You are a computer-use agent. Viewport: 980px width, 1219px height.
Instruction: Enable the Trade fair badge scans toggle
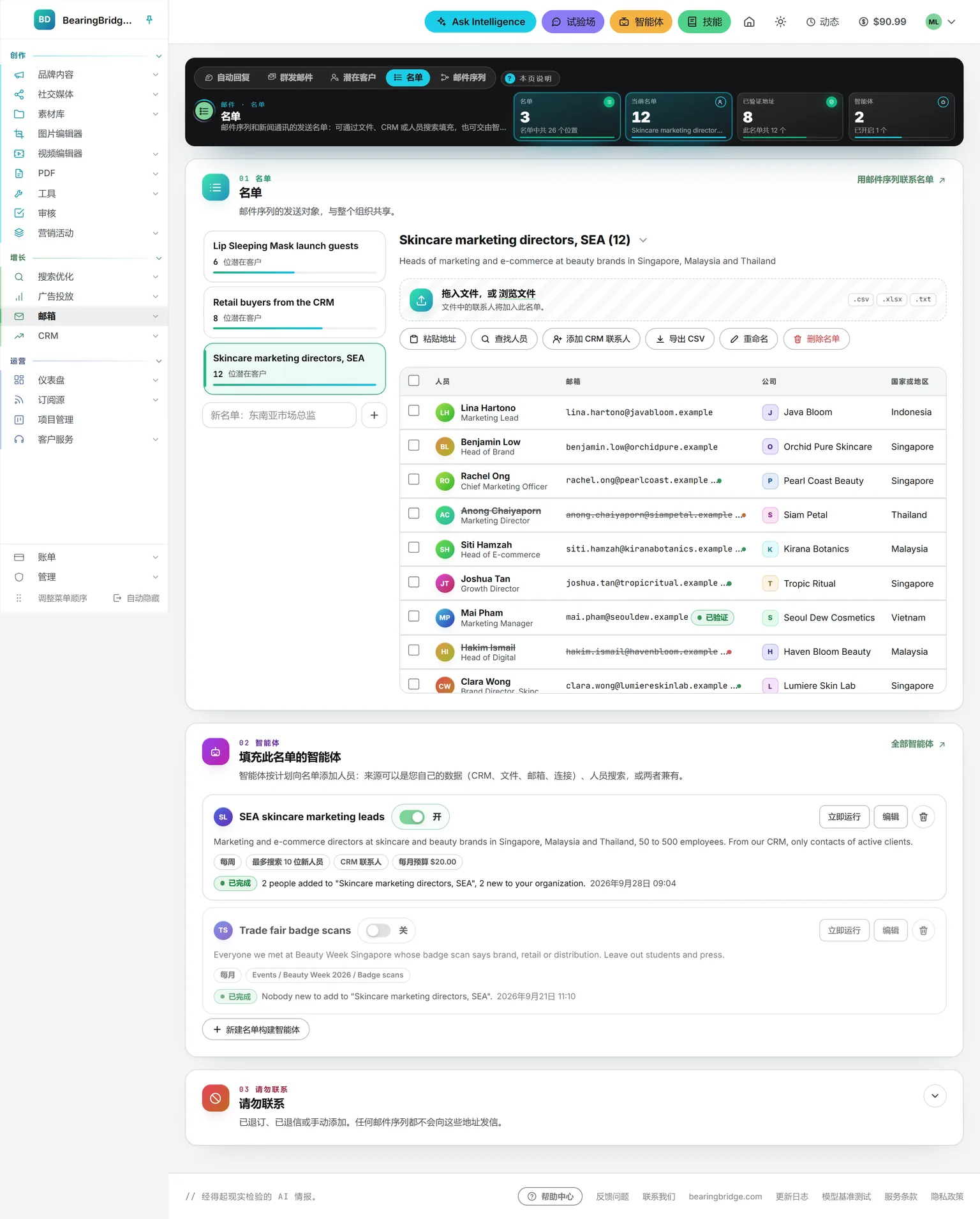[x=378, y=931]
